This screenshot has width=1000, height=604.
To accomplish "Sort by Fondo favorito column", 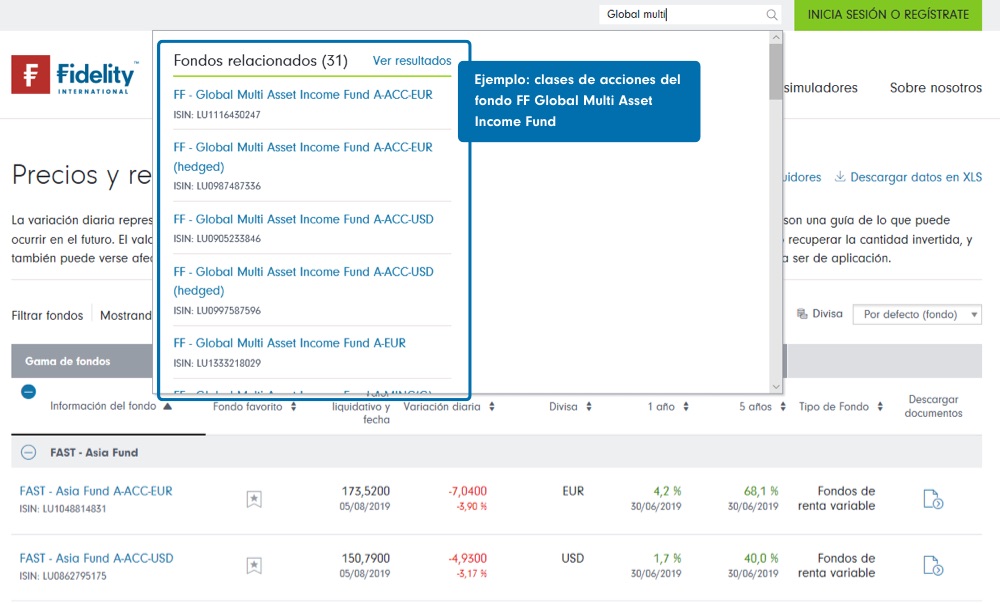I will click(293, 406).
